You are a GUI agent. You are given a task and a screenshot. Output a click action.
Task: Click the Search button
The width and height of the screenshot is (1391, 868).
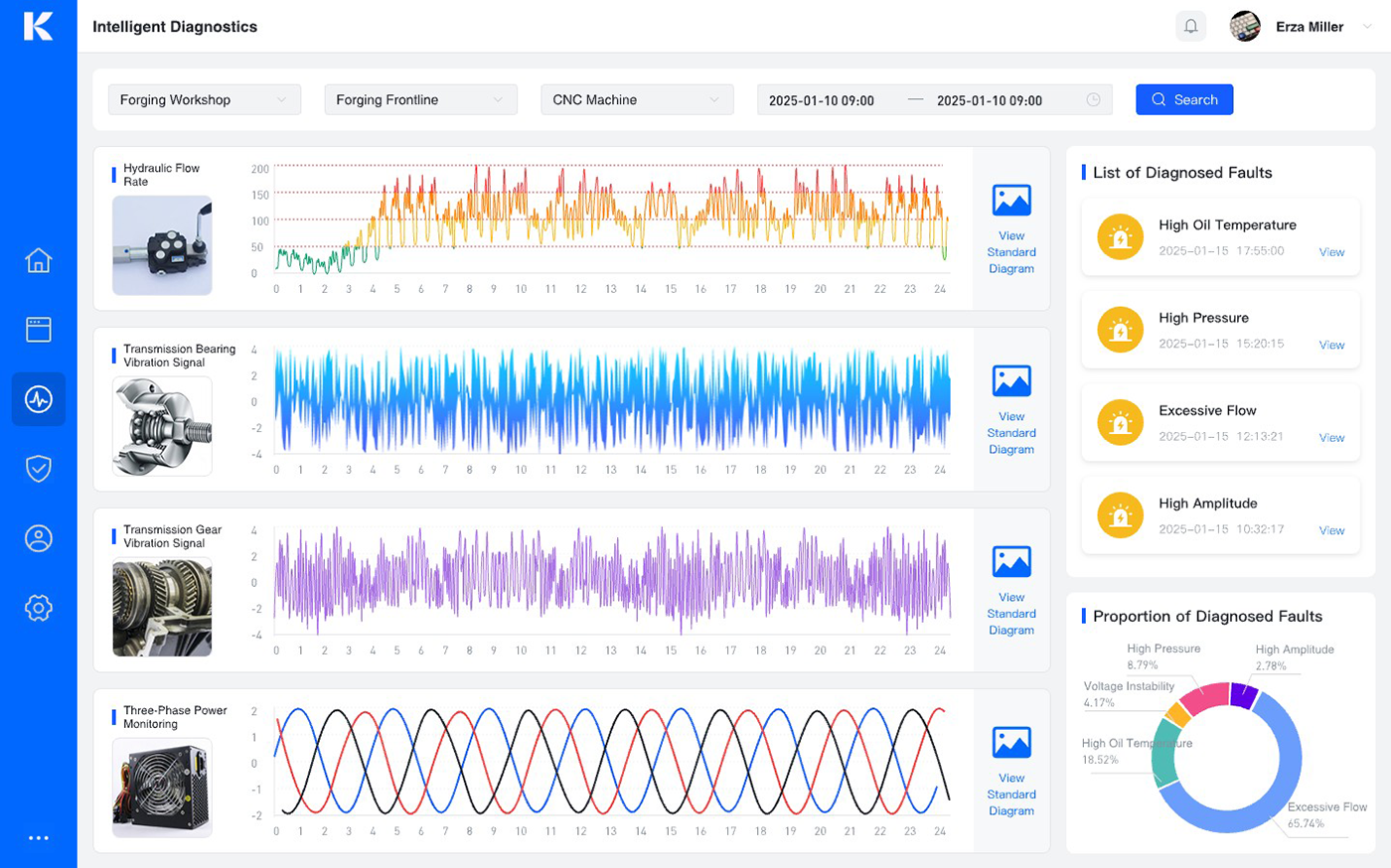point(1184,99)
